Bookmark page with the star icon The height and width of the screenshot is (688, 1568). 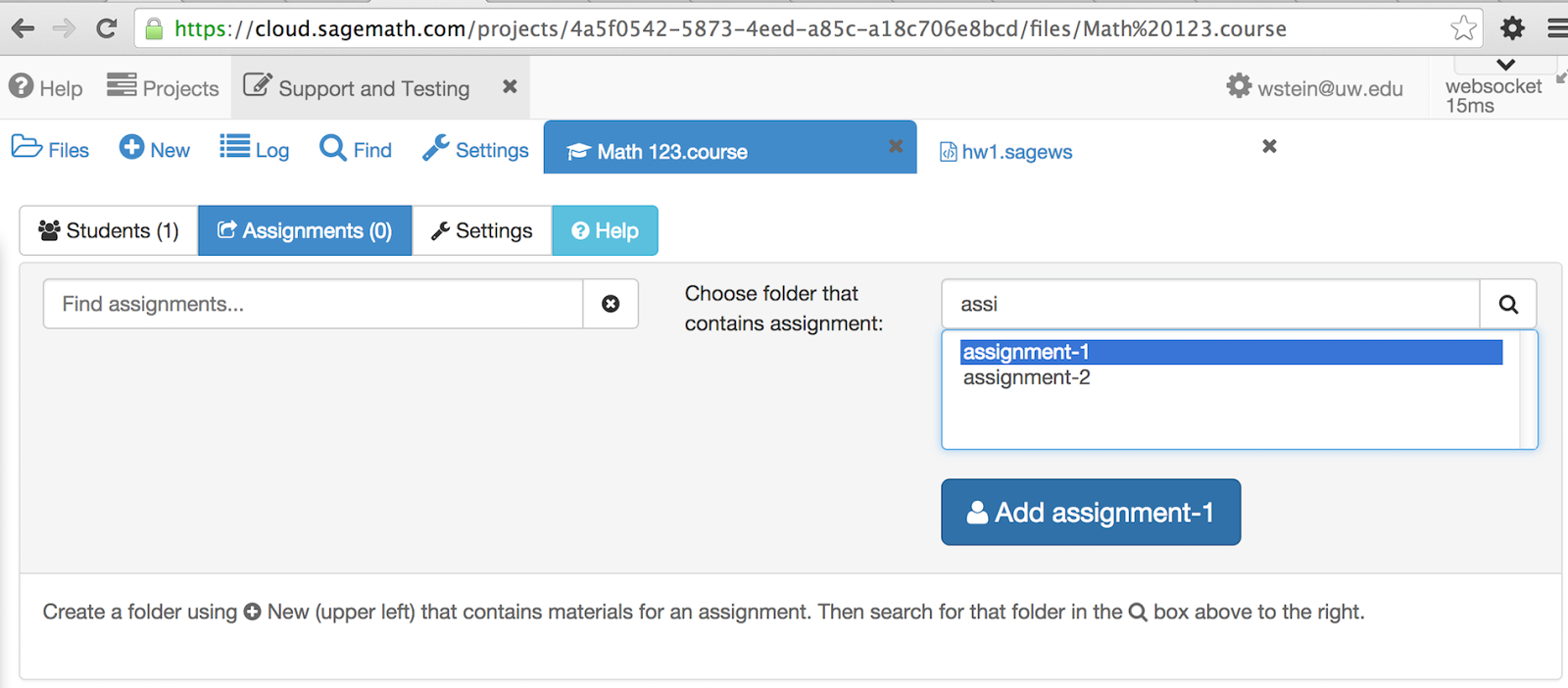point(1463,28)
